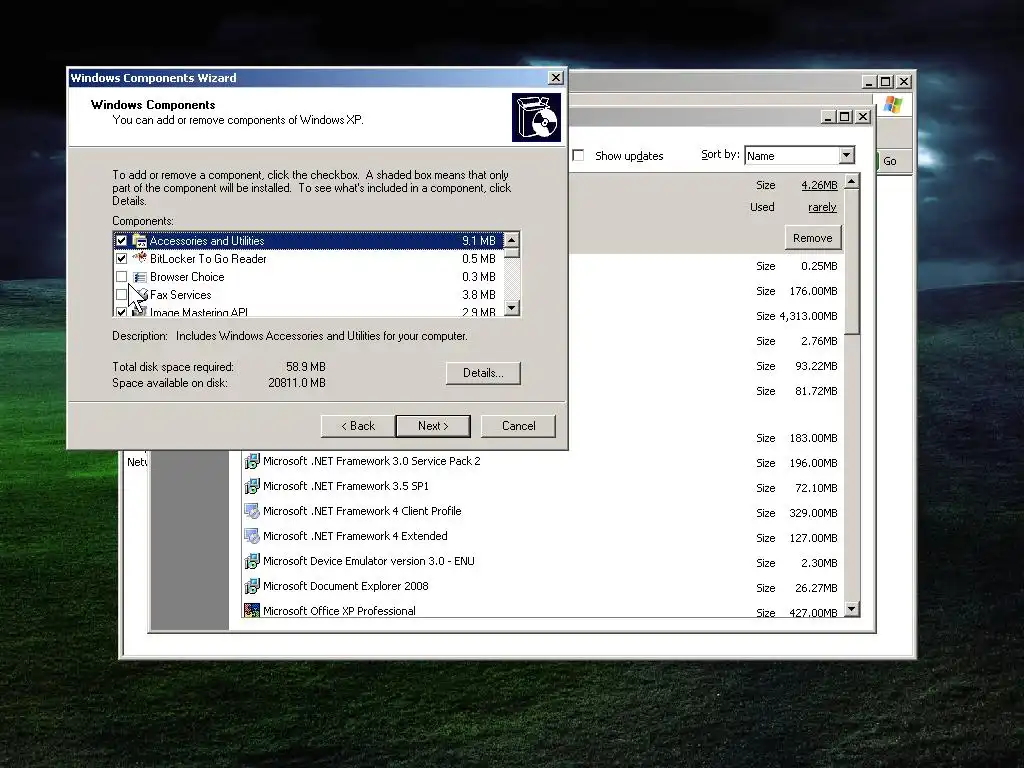Select Microsoft Document Explorer 2008 entry
This screenshot has height=768, width=1024.
(345, 586)
